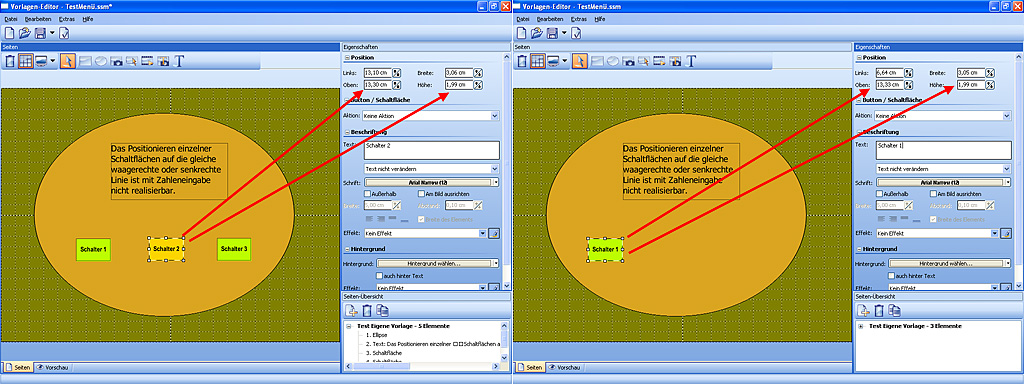
Task: Click check document icon in right window
Action: (x=576, y=33)
